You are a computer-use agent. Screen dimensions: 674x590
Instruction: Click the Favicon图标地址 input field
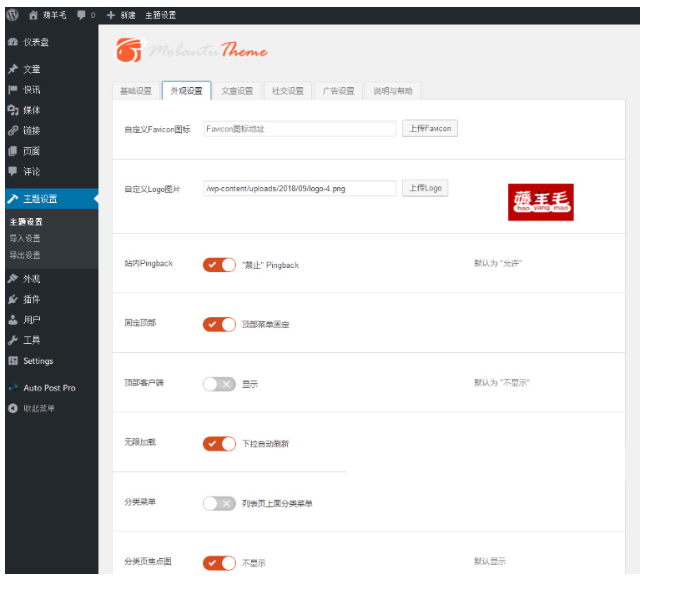pyautogui.click(x=299, y=129)
